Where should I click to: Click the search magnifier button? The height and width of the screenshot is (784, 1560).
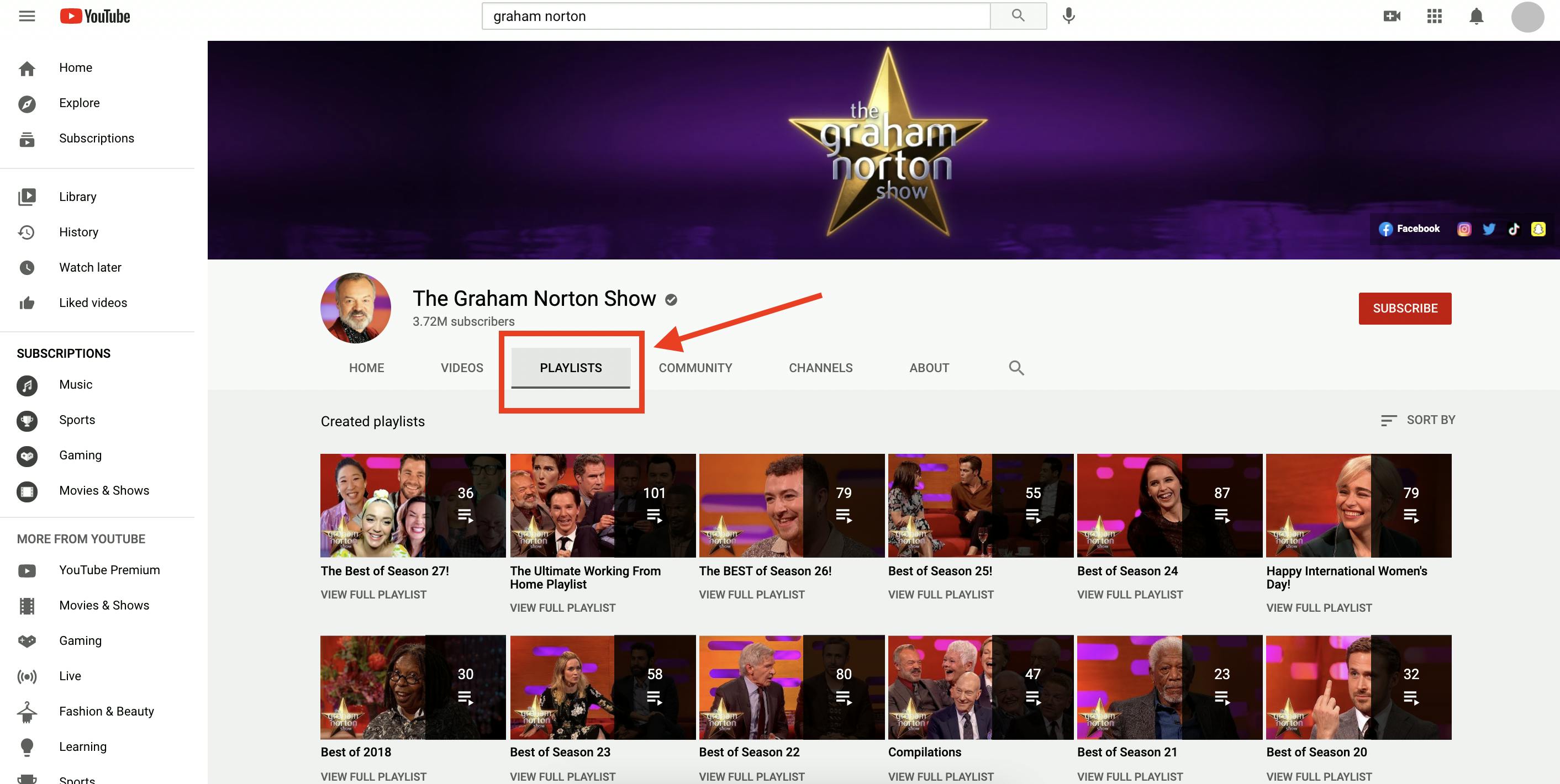(1018, 16)
